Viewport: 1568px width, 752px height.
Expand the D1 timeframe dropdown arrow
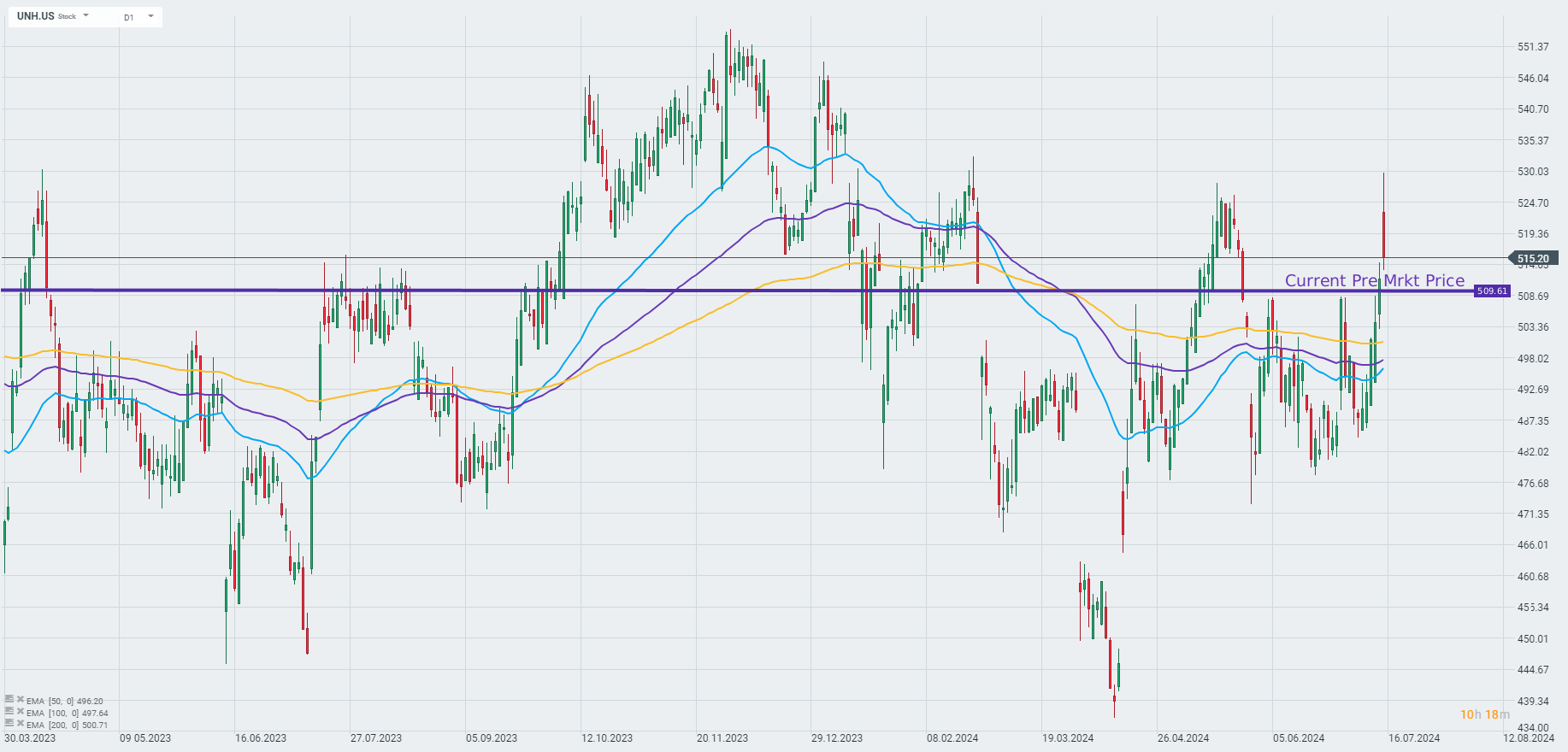151,16
